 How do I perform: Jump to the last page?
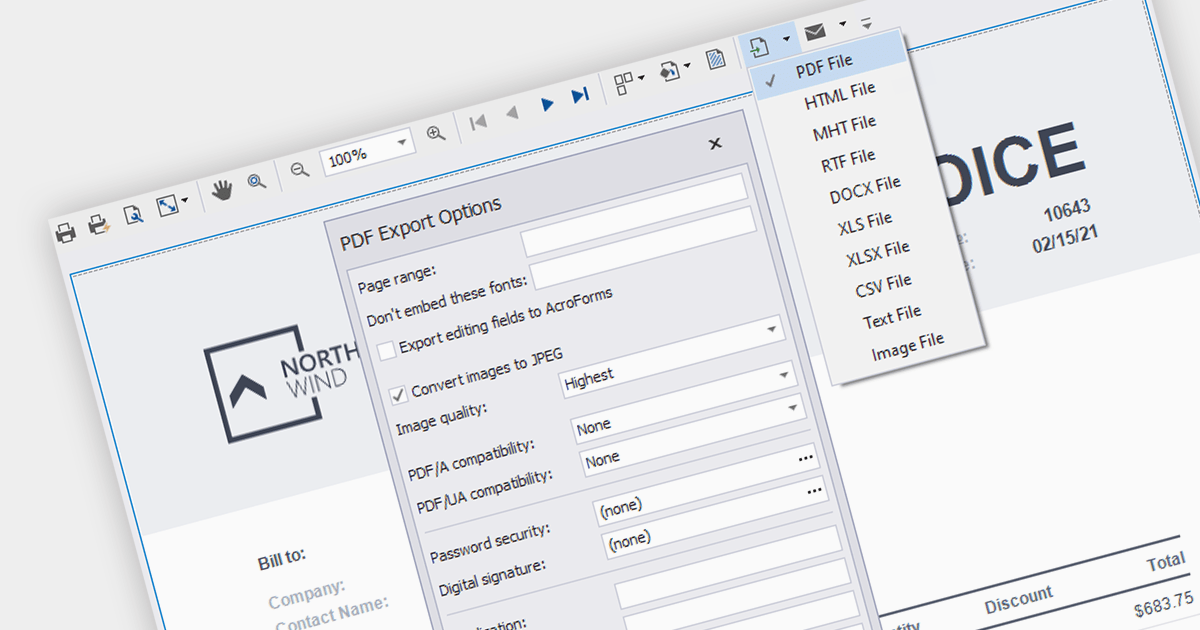click(580, 95)
